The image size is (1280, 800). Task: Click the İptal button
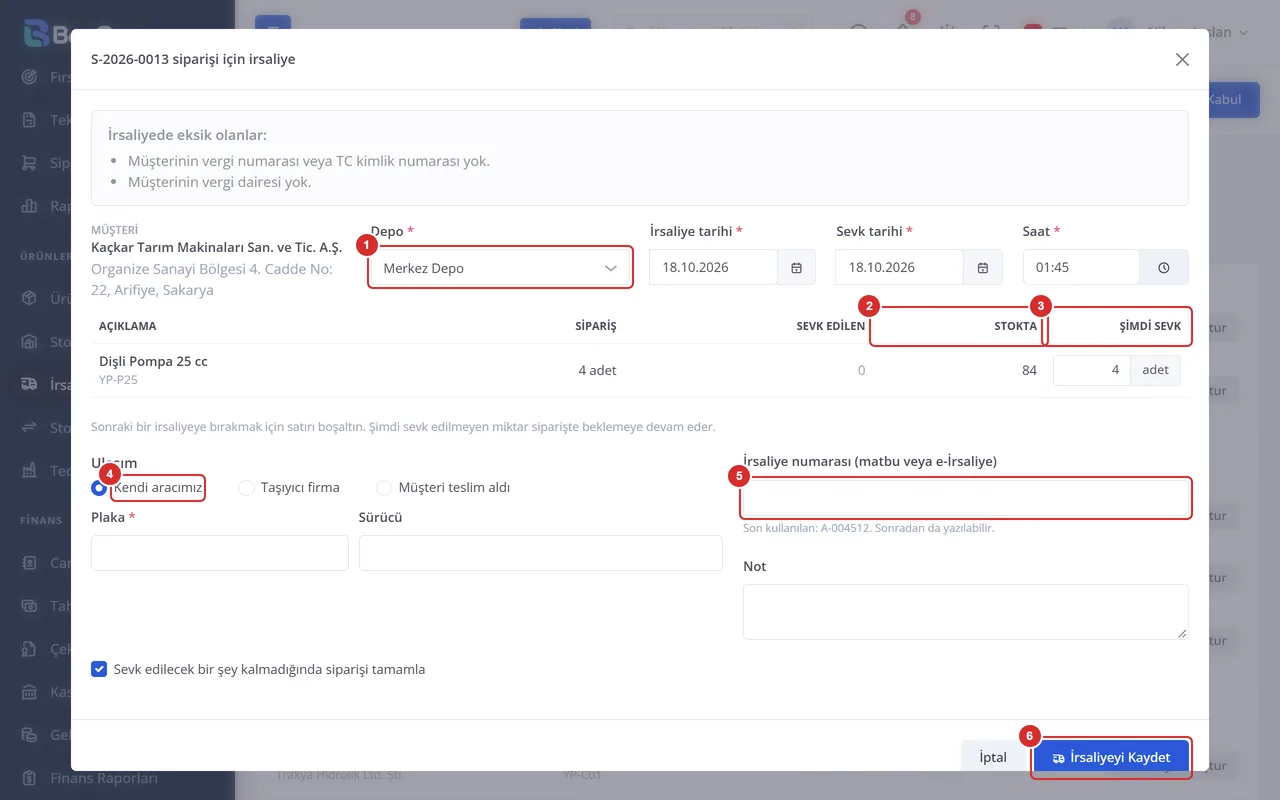tap(993, 757)
